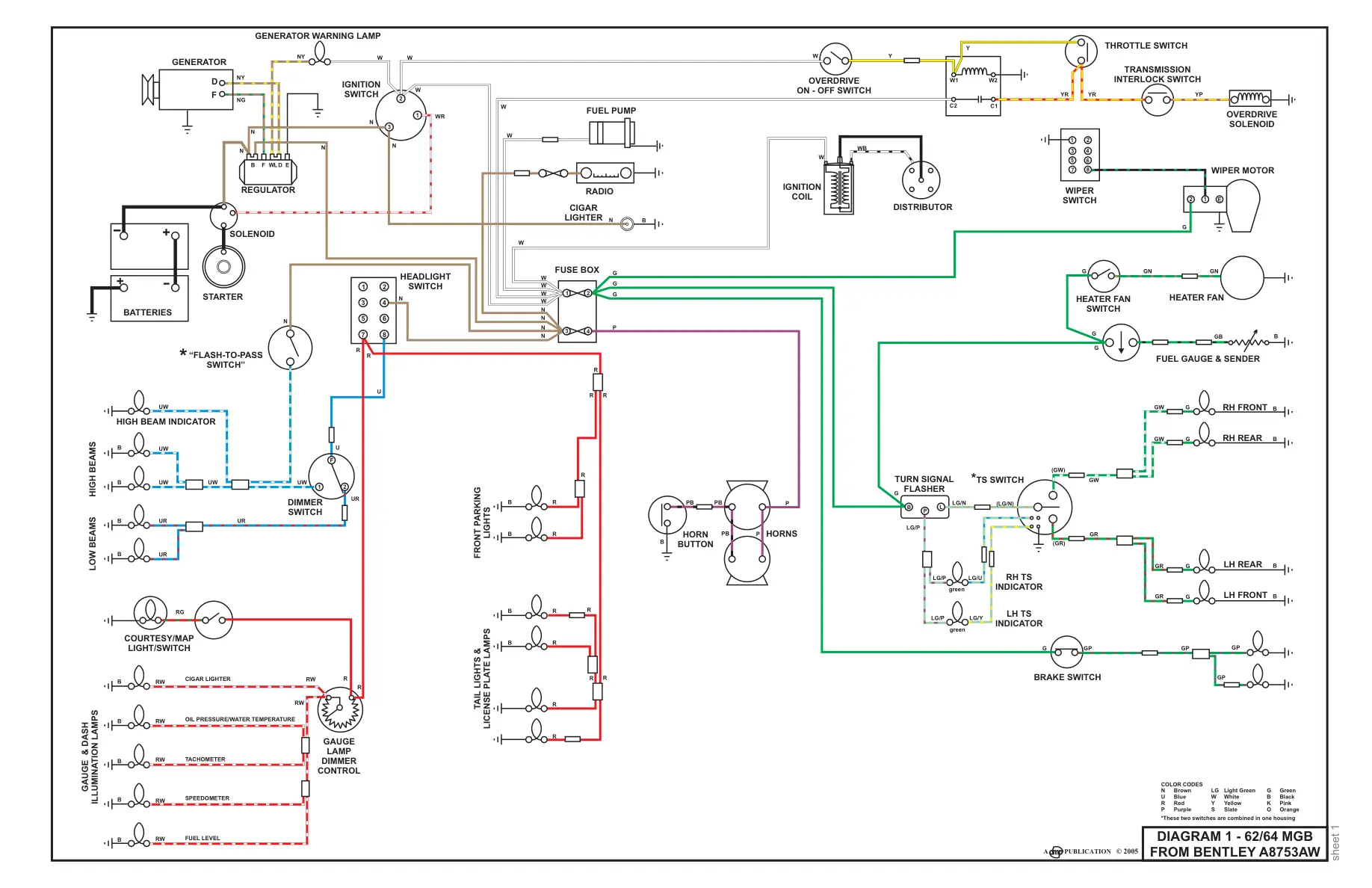
Task: Select the overdrive solenoid coil
Action: click(1250, 99)
